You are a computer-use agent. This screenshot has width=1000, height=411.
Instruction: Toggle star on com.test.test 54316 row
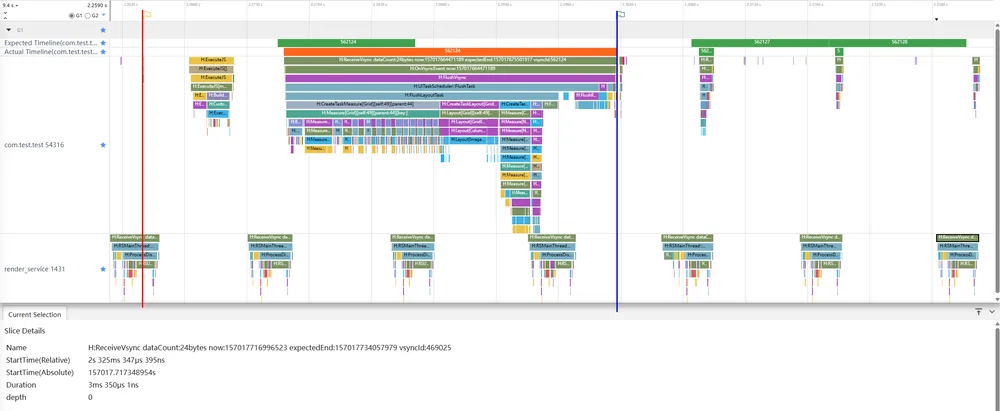103,145
